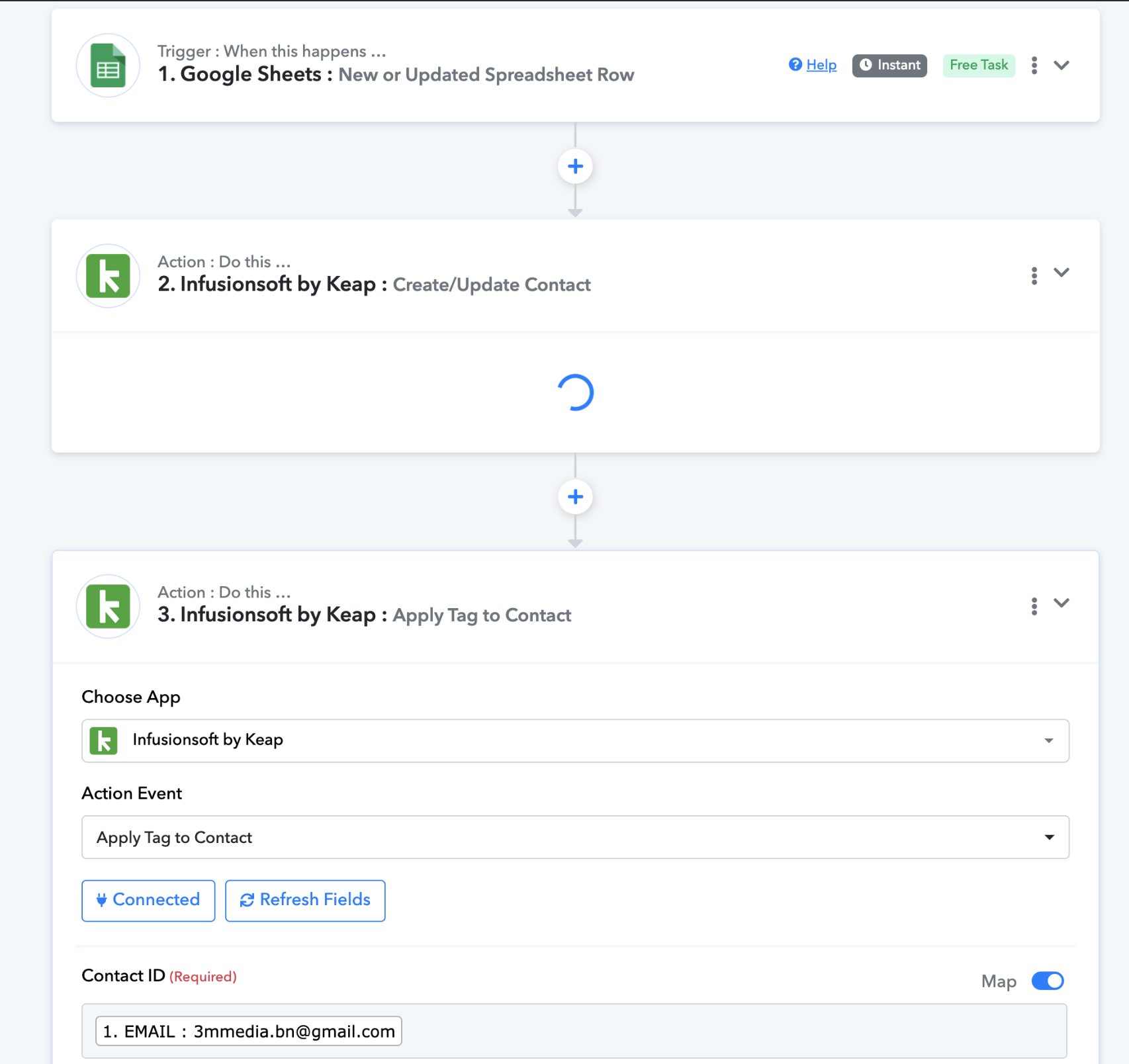Viewport: 1129px width, 1064px height.
Task: Open the Action Event dropdown
Action: coord(575,837)
